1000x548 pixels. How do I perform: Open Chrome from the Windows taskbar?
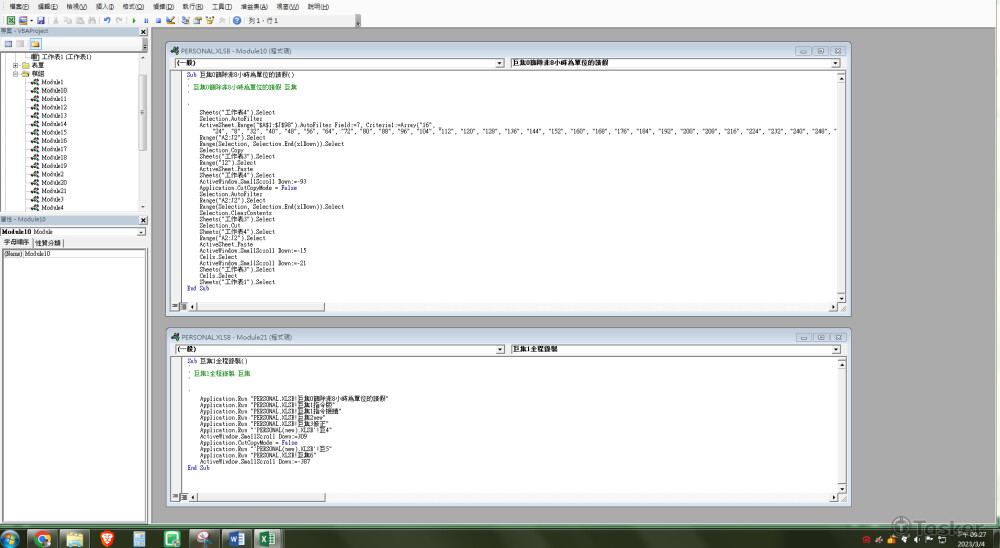tap(42, 539)
